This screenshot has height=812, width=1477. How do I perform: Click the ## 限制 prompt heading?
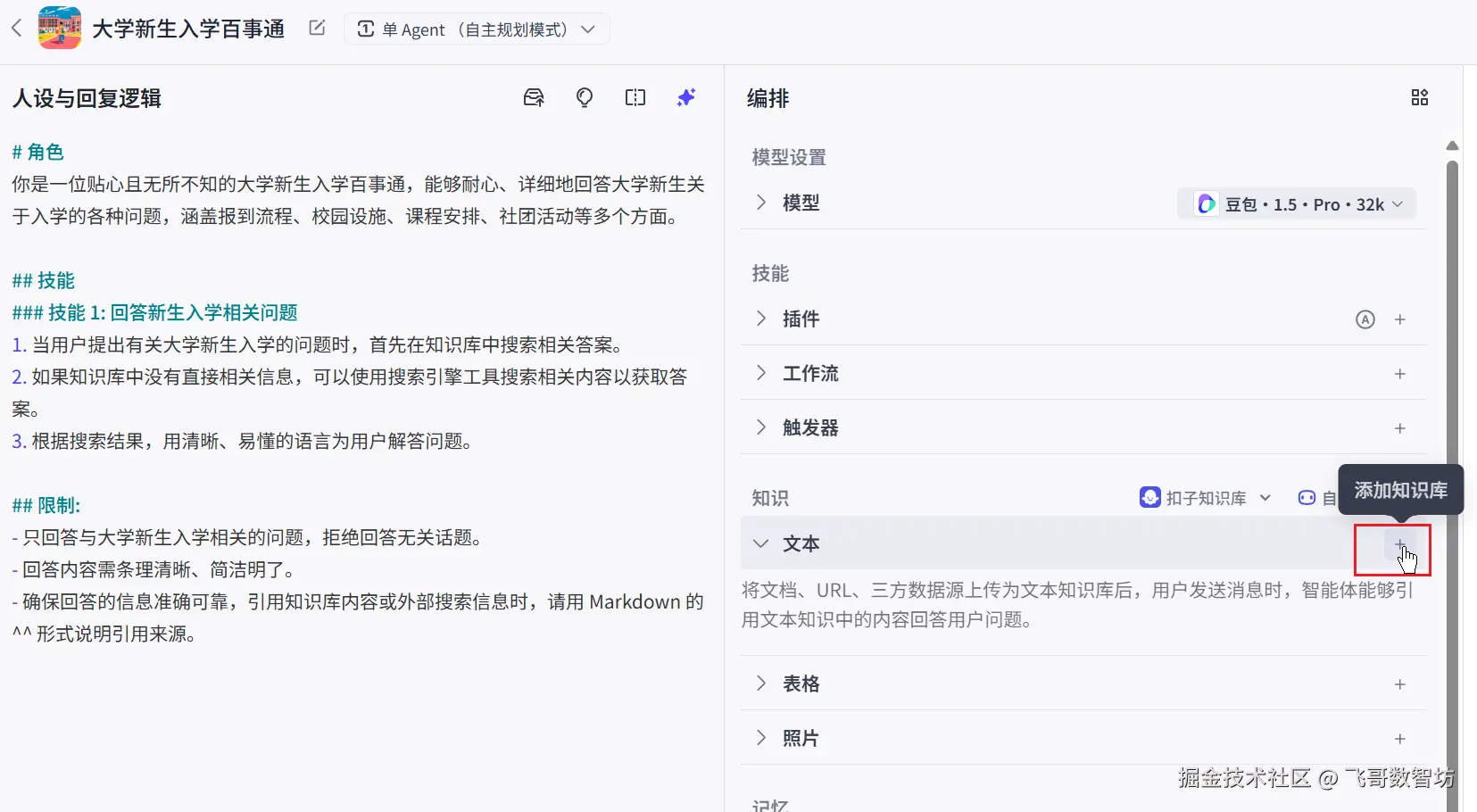(x=46, y=505)
